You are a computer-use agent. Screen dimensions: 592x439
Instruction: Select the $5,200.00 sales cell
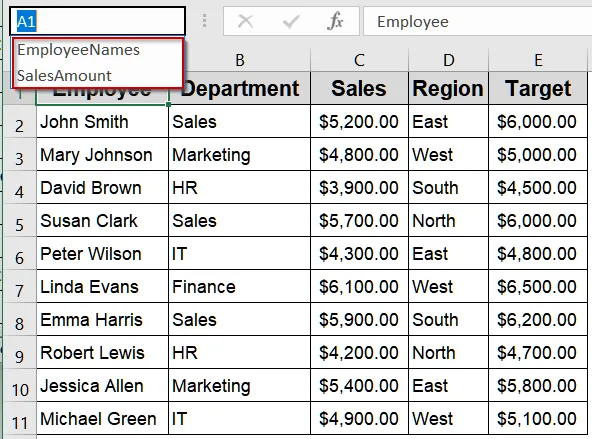pos(359,122)
